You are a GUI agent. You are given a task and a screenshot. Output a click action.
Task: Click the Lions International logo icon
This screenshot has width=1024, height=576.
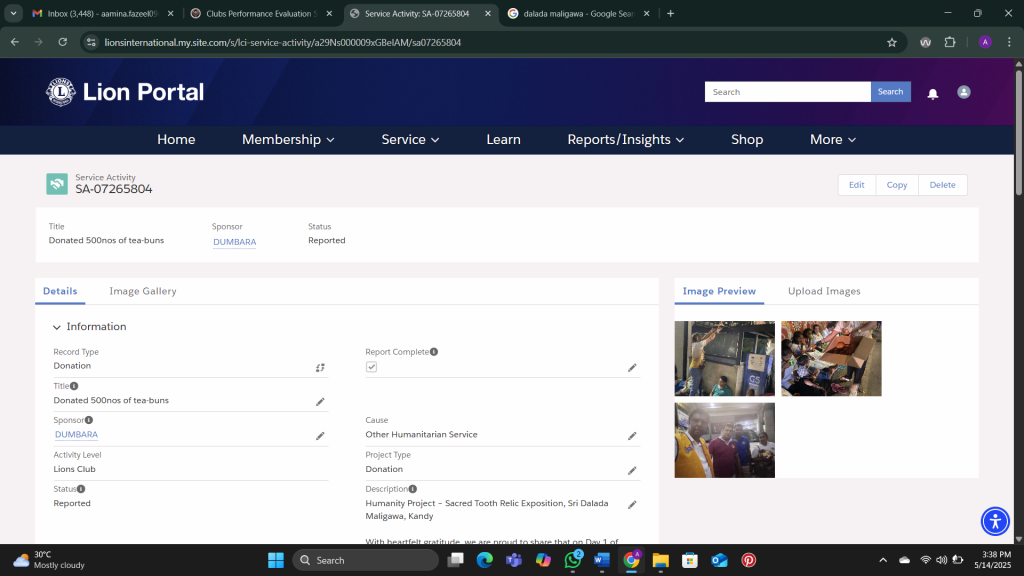61,92
